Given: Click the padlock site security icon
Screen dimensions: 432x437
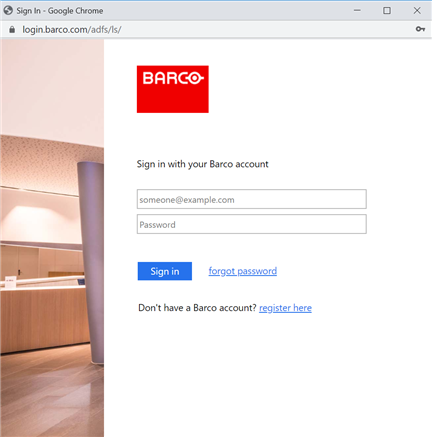Looking at the screenshot, I should (x=12, y=30).
